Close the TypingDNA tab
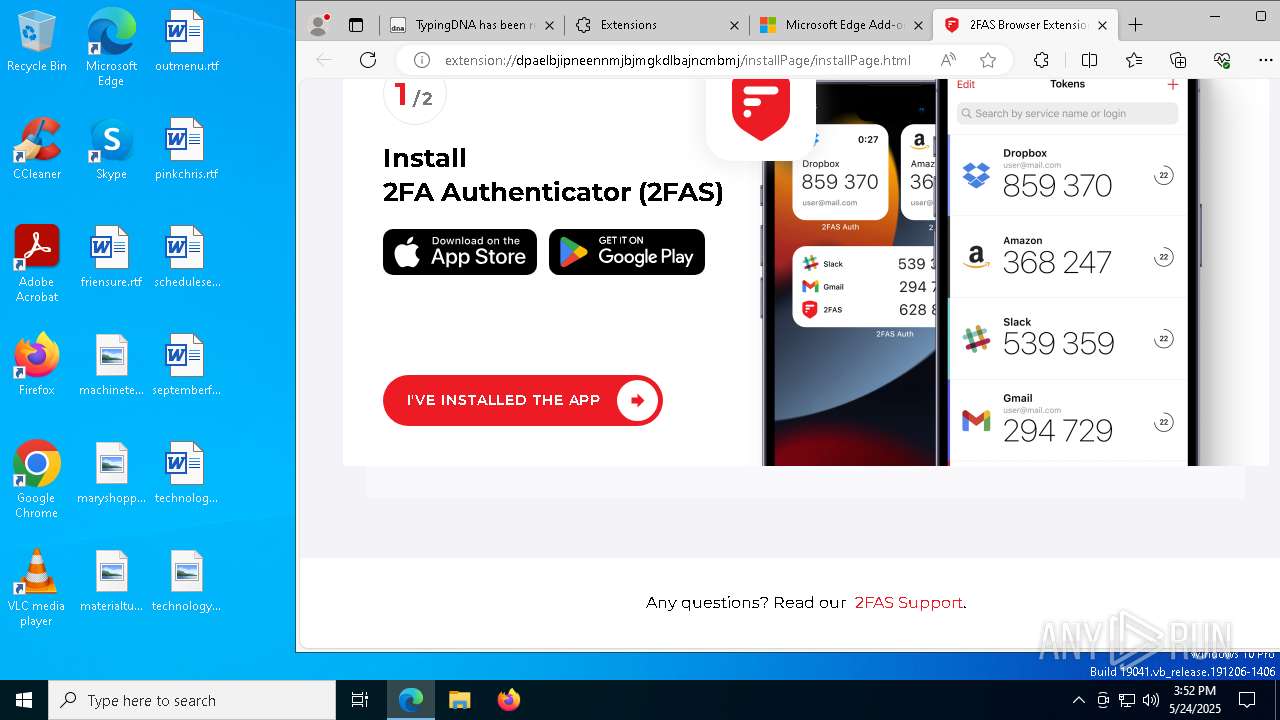 click(x=550, y=25)
